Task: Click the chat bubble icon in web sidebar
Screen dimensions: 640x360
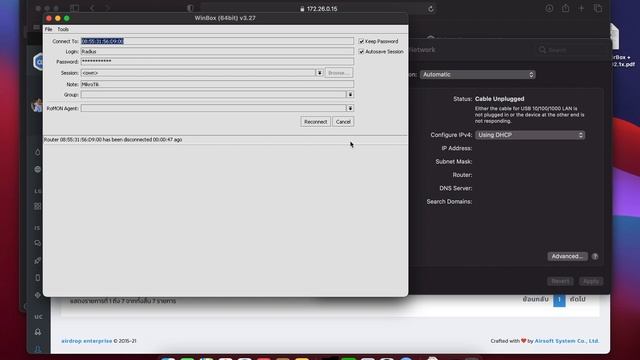Action: pos(38,243)
